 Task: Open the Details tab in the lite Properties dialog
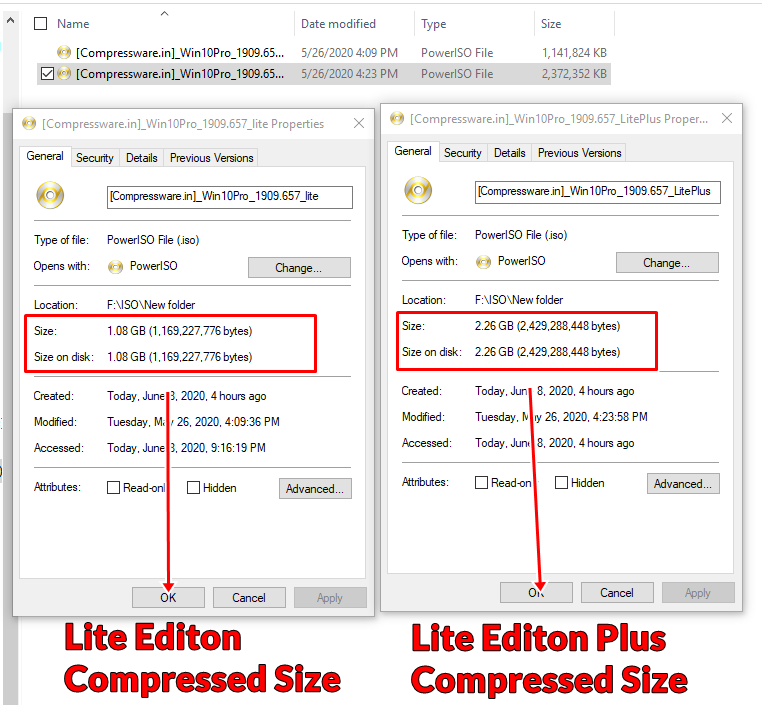(142, 158)
